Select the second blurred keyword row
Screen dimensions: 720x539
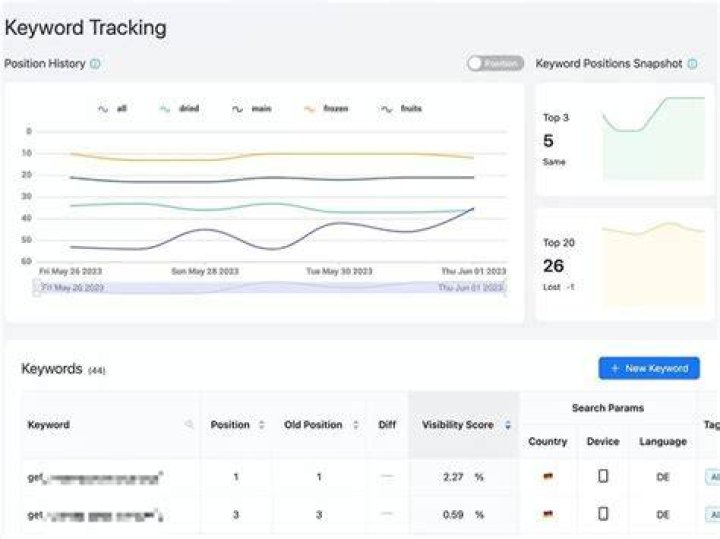pyautogui.click(x=96, y=515)
